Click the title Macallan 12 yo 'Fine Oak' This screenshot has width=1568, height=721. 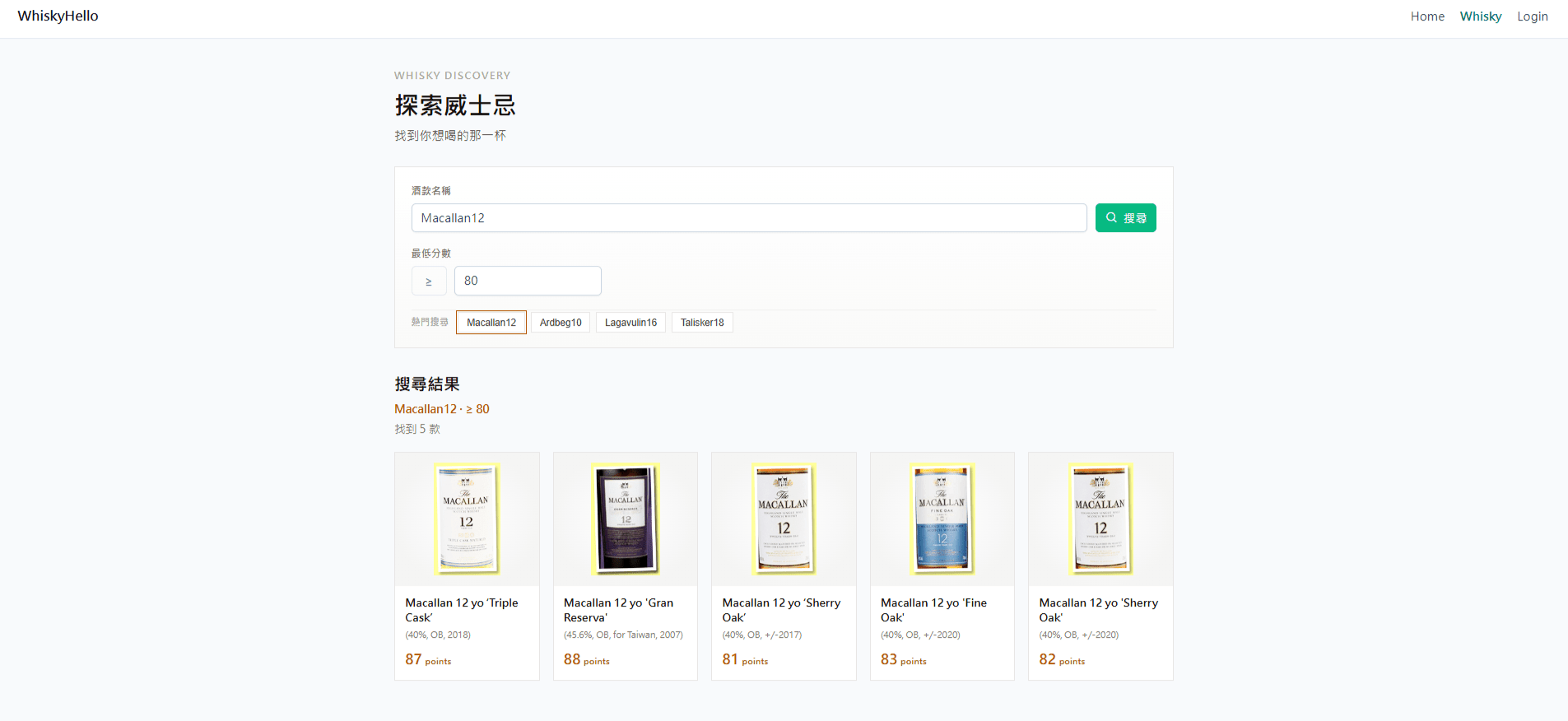click(933, 610)
